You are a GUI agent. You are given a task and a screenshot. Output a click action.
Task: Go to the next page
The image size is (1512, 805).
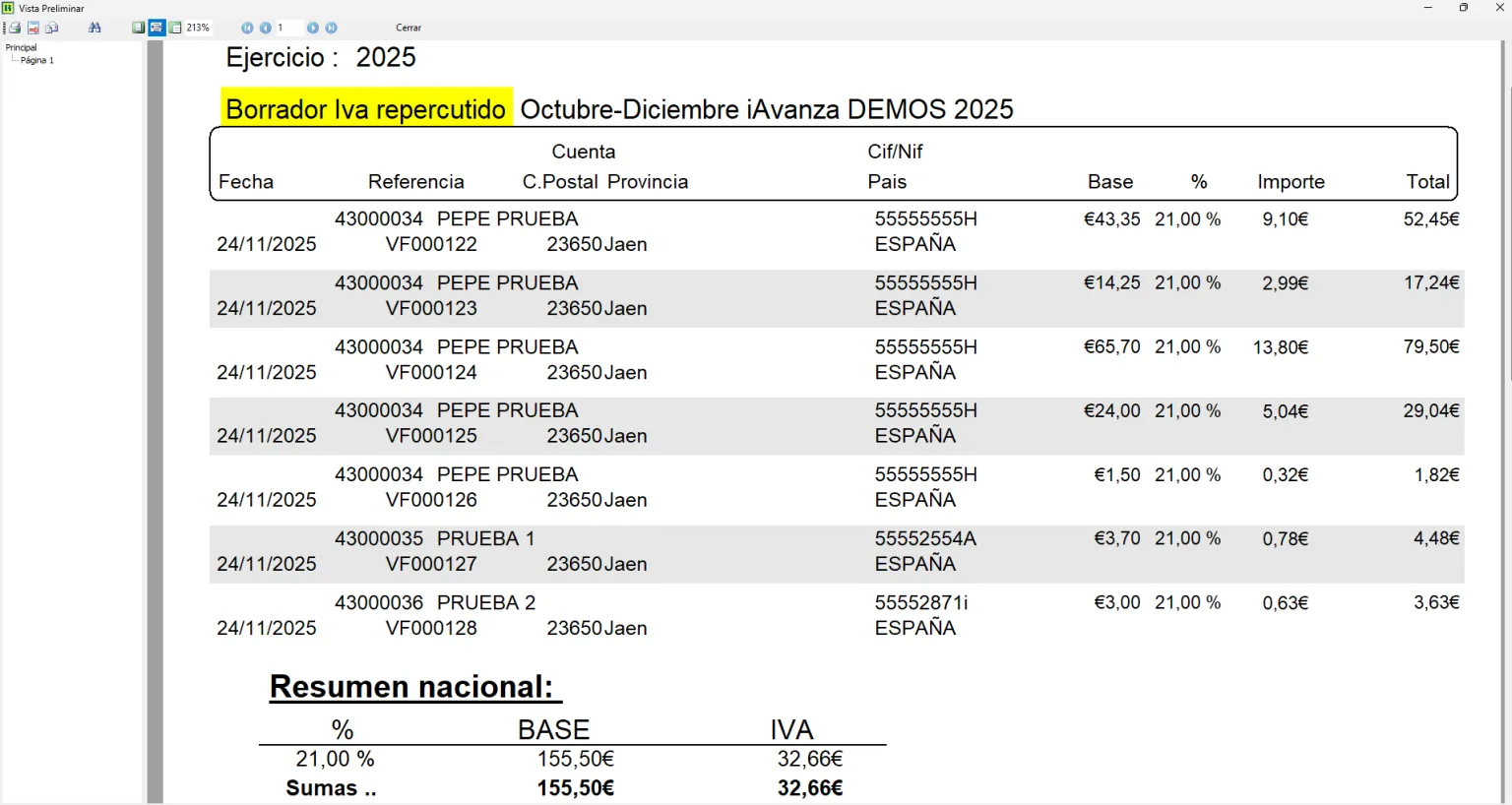(x=313, y=28)
